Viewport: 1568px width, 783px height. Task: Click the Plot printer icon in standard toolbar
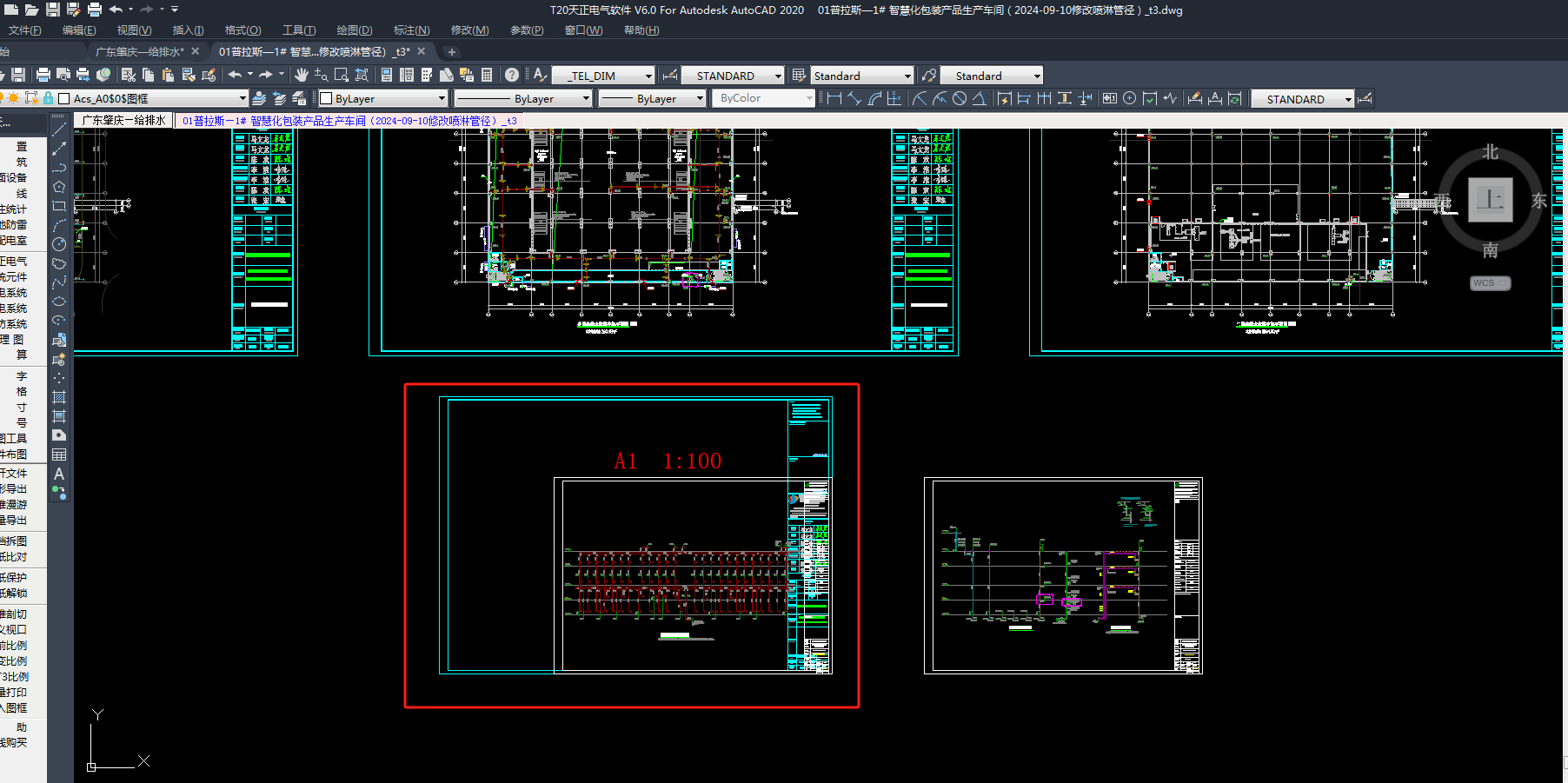pyautogui.click(x=43, y=75)
